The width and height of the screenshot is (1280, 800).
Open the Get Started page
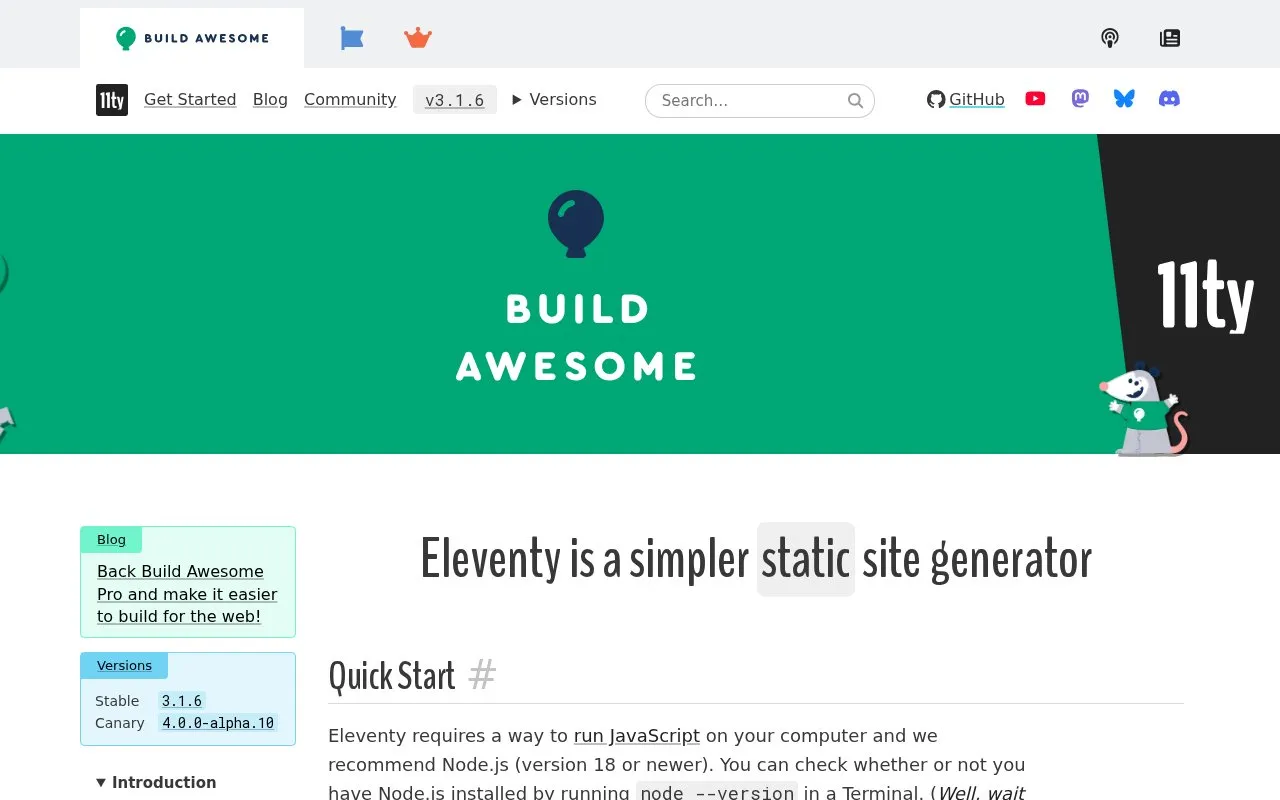coord(190,99)
